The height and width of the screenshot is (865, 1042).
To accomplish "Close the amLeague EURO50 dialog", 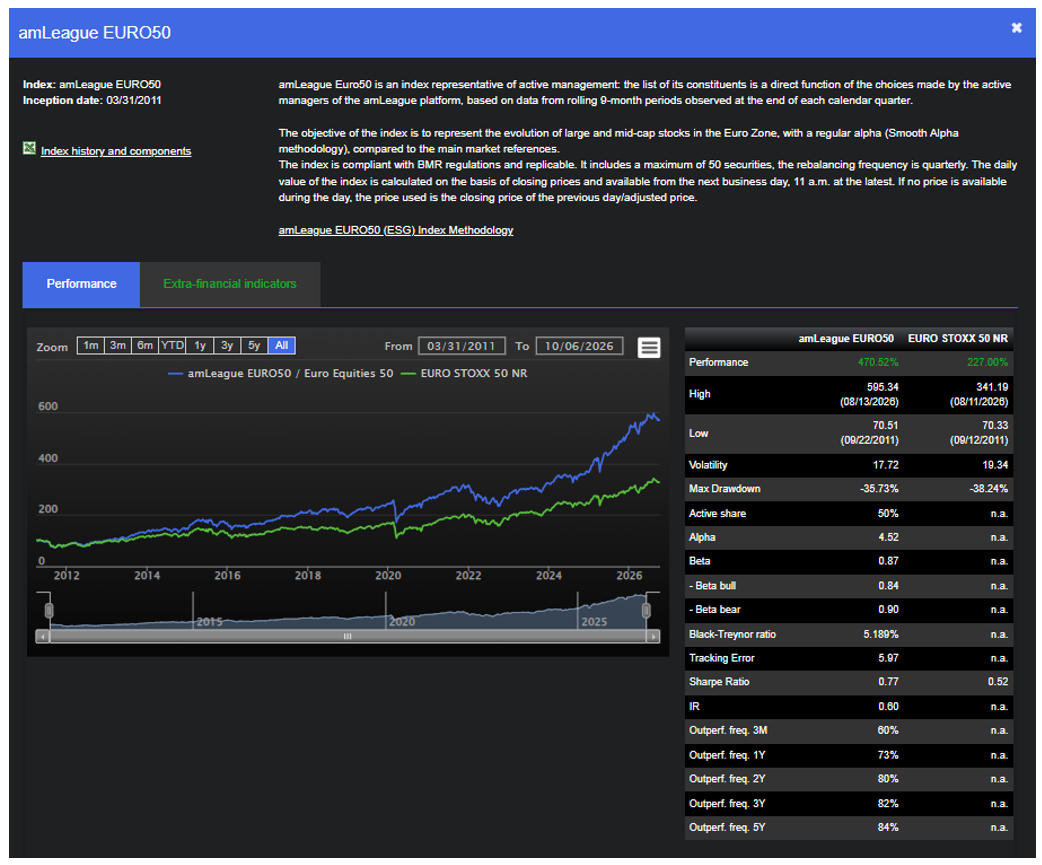I will (1016, 28).
